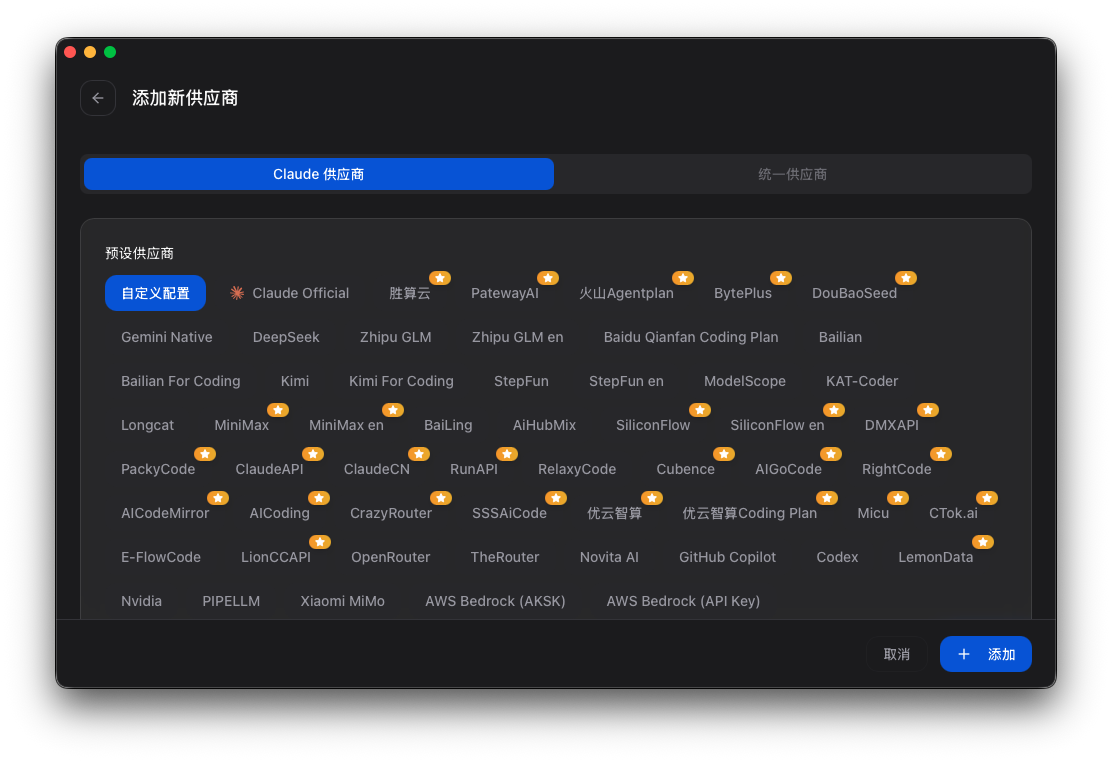1112x762 pixels.
Task: Choose the MiniMax preset
Action: click(x=242, y=425)
